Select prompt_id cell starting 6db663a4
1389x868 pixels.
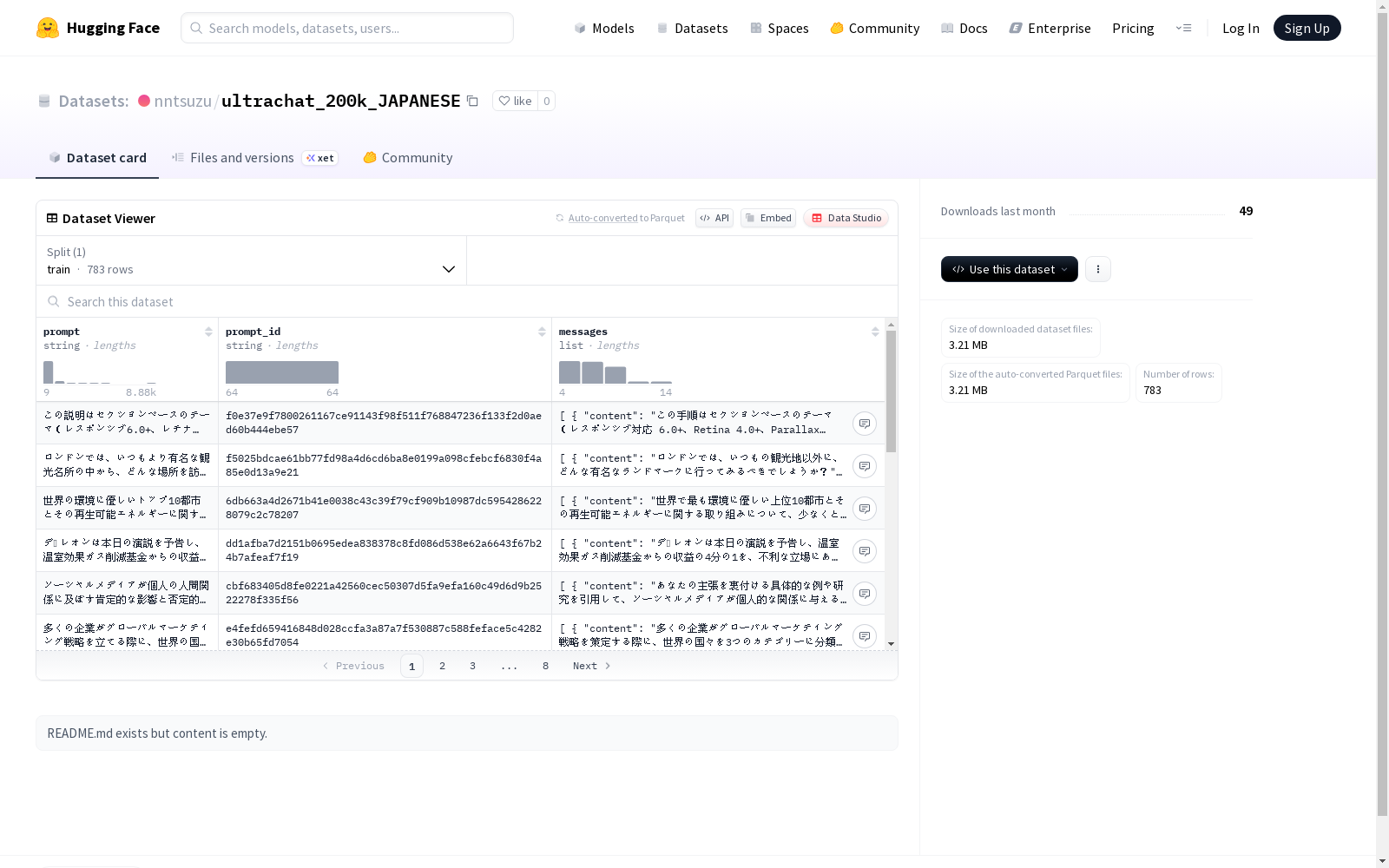click(385, 508)
